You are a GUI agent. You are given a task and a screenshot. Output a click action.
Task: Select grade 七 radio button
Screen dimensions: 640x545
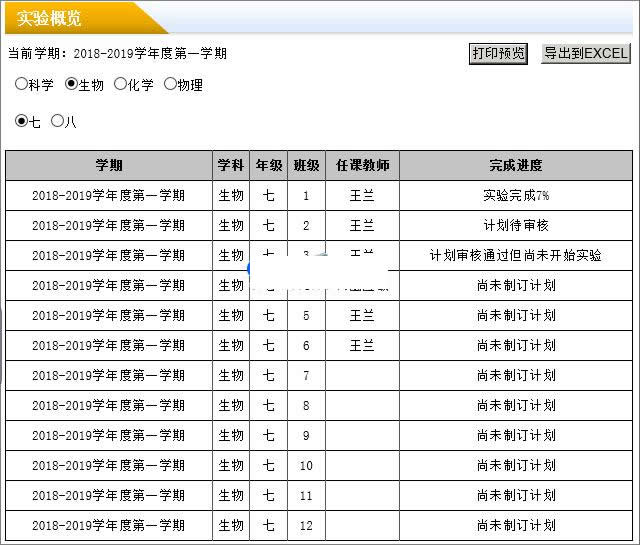[x=21, y=121]
